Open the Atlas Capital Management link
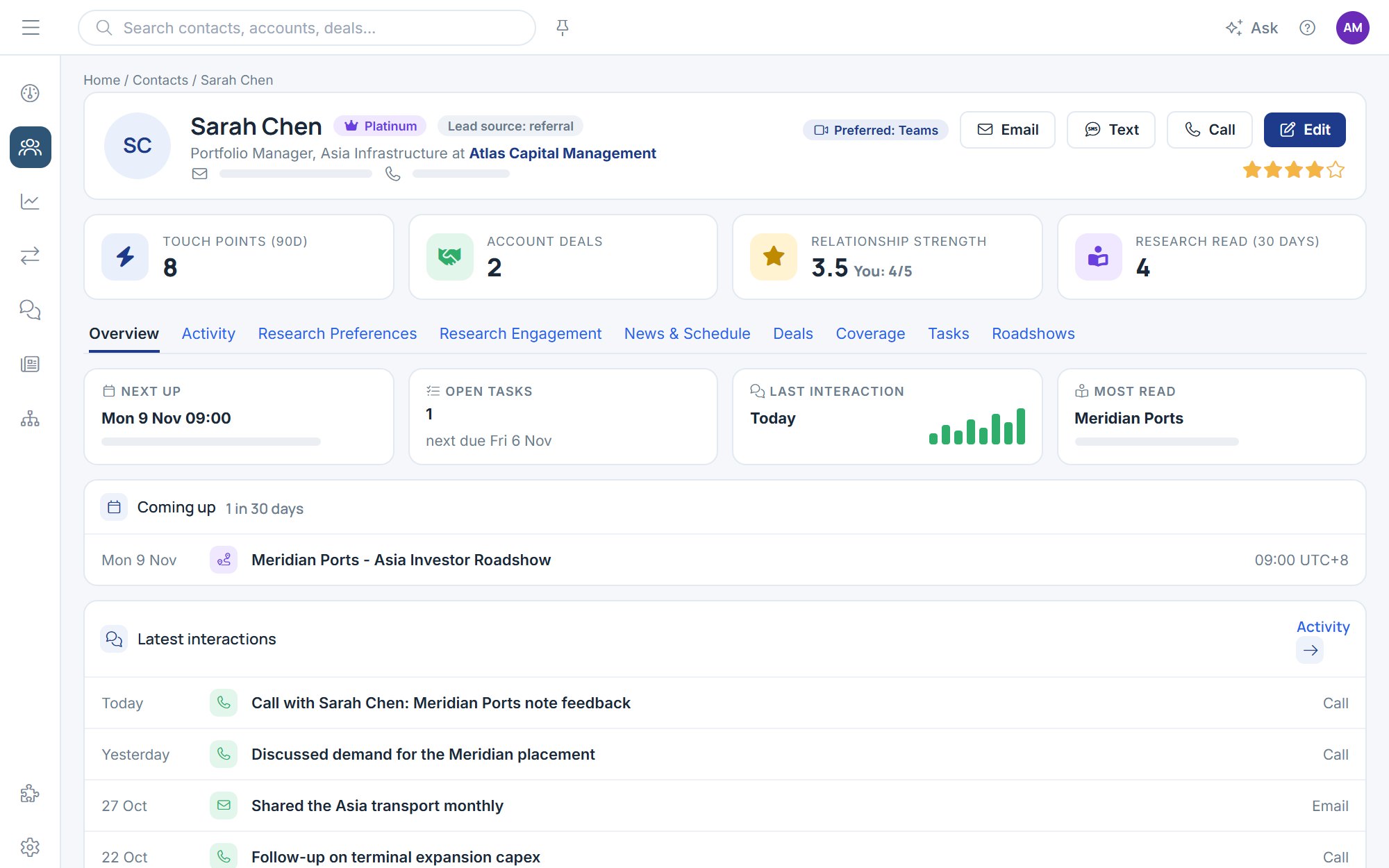 [x=563, y=153]
